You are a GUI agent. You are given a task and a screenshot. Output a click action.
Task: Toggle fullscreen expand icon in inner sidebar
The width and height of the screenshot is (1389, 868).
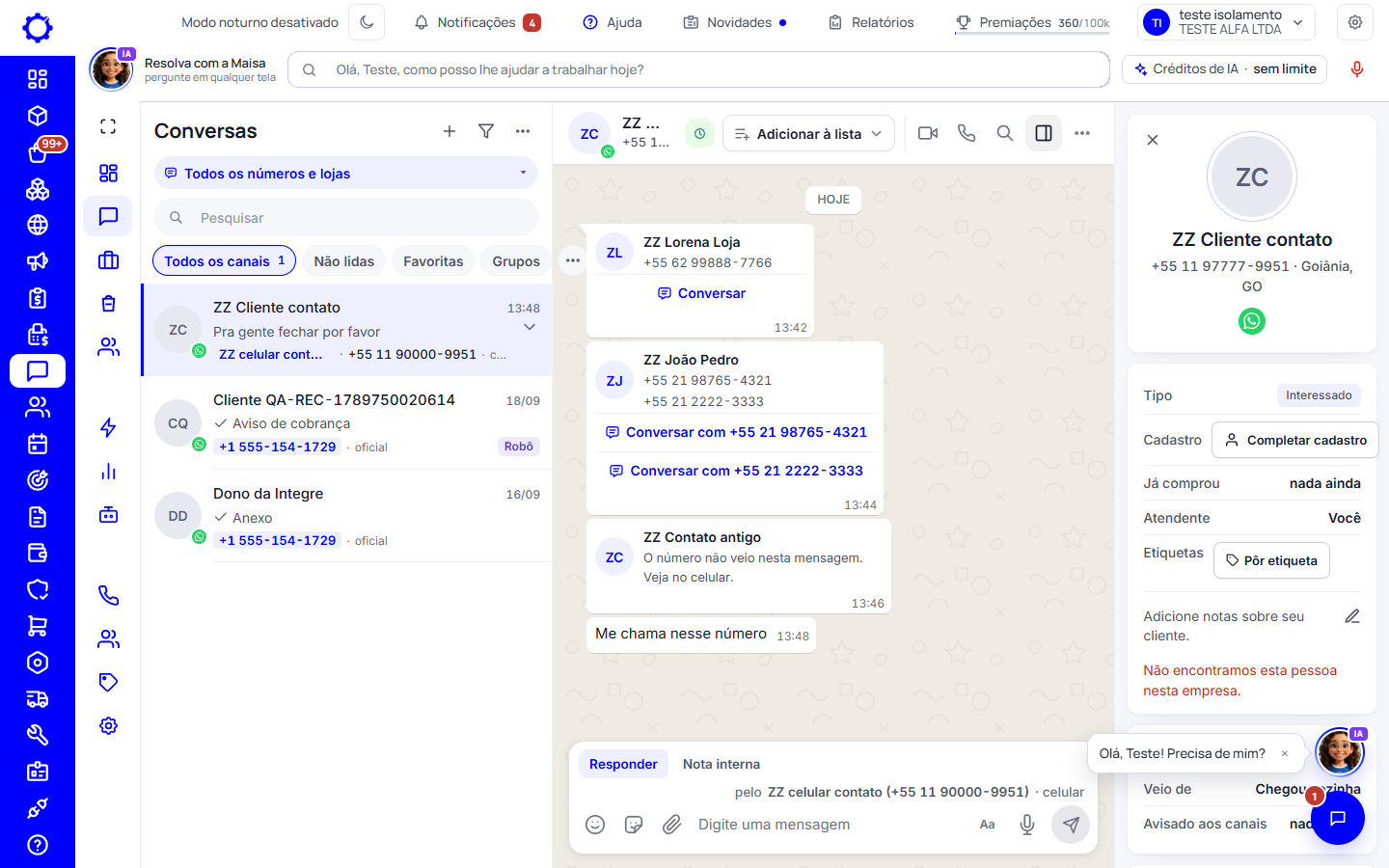click(x=108, y=126)
